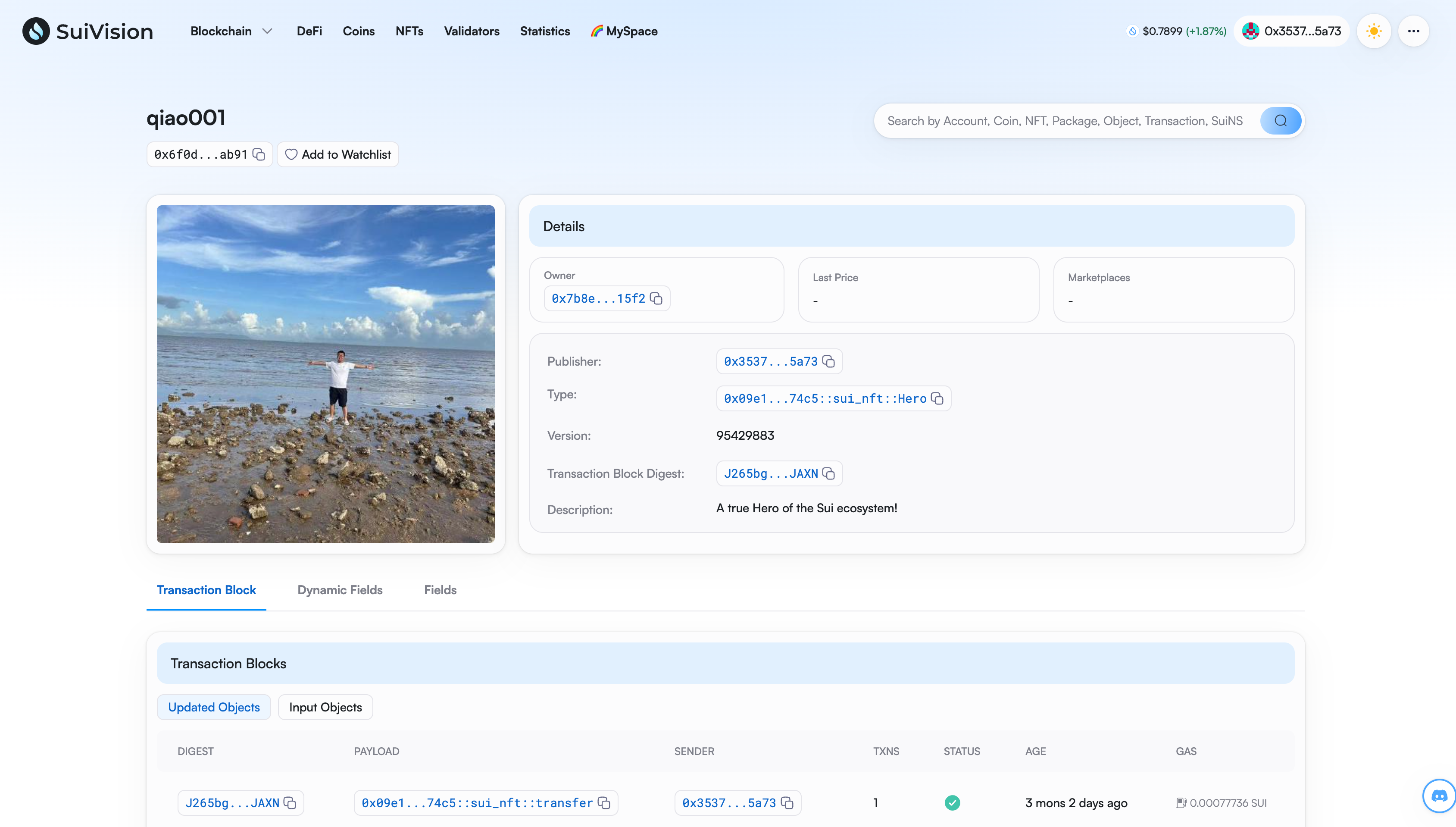The width and height of the screenshot is (1456, 827).
Task: Click the blue search magnifier button
Action: [x=1281, y=121]
